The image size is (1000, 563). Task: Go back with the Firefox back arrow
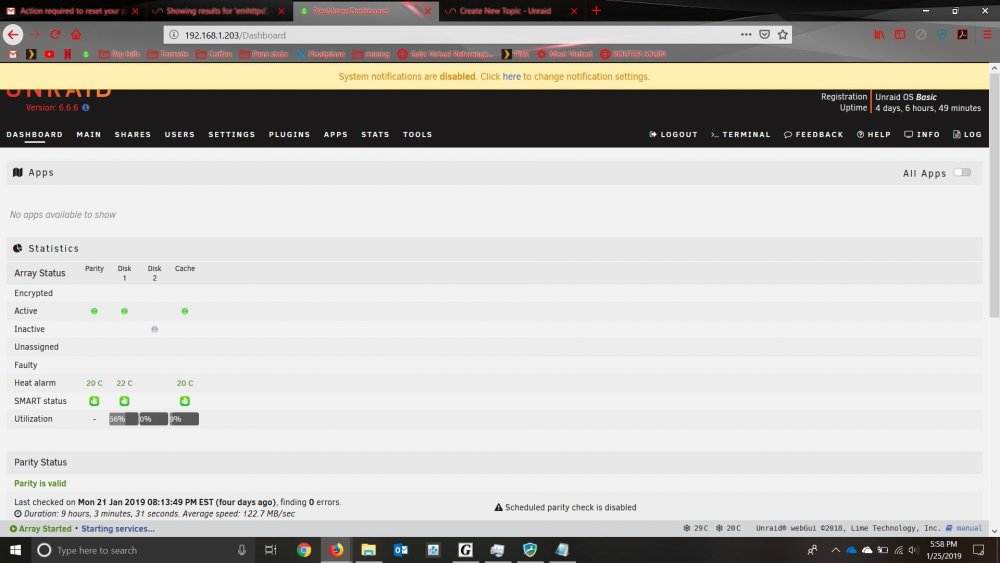(13, 34)
